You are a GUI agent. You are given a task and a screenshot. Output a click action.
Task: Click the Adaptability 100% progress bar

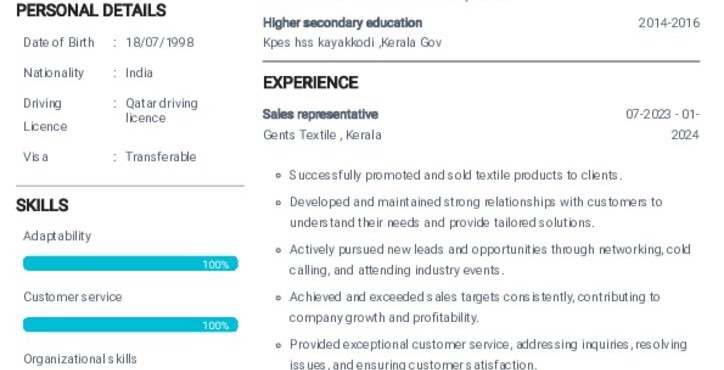pyautogui.click(x=131, y=264)
